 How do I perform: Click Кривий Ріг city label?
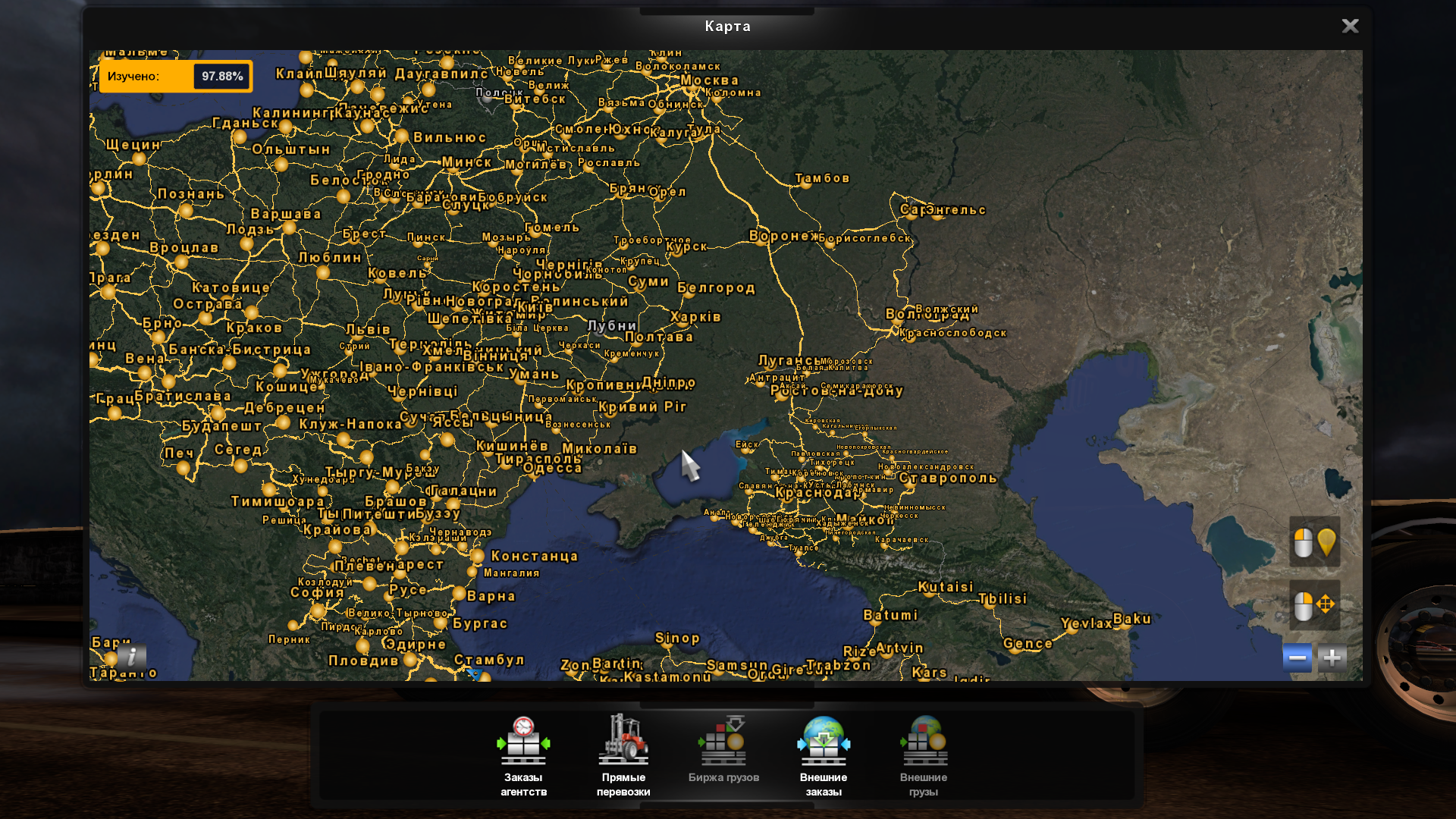pyautogui.click(x=642, y=406)
